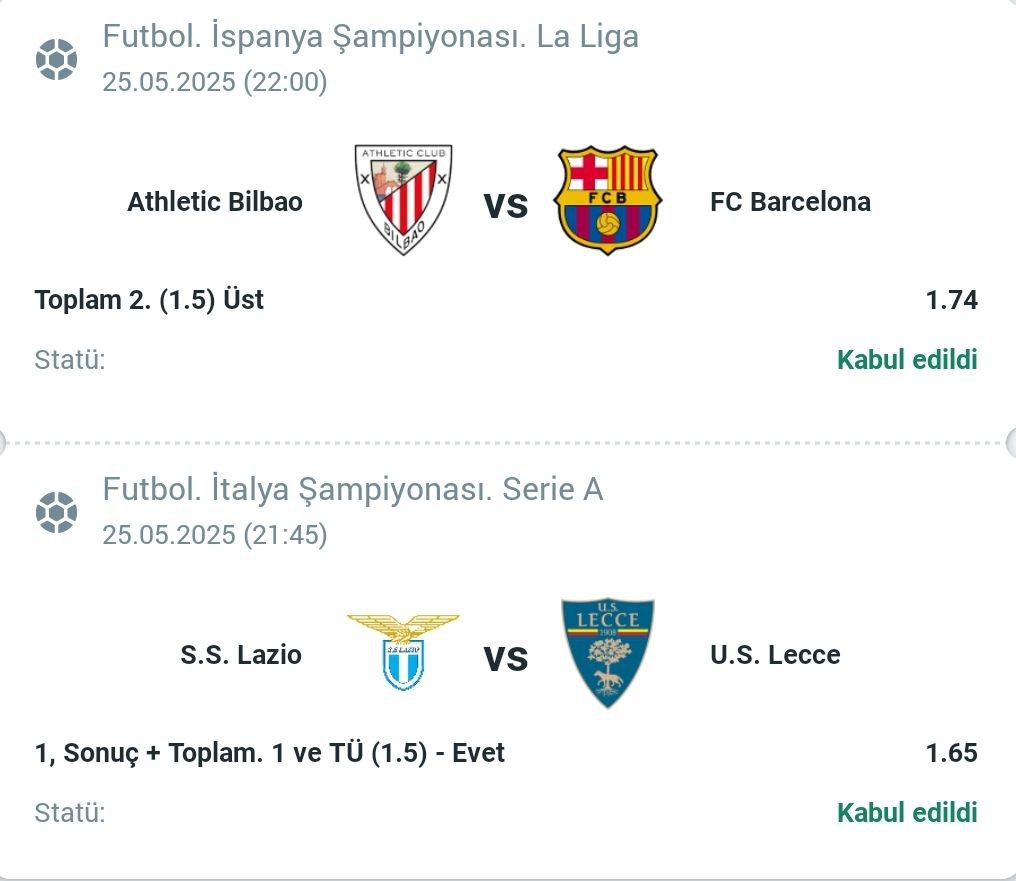Click the S.S. Lazio eagle logo
The image size is (1016, 881).
pyautogui.click(x=403, y=652)
